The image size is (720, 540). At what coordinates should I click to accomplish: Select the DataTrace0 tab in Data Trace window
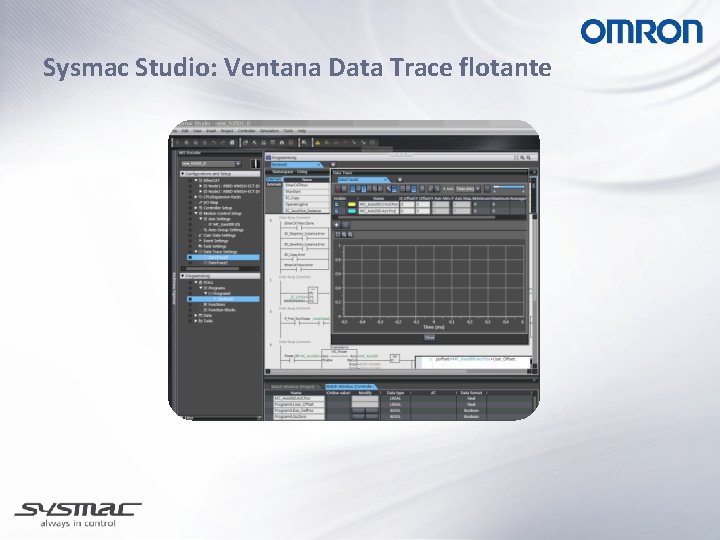click(x=362, y=180)
